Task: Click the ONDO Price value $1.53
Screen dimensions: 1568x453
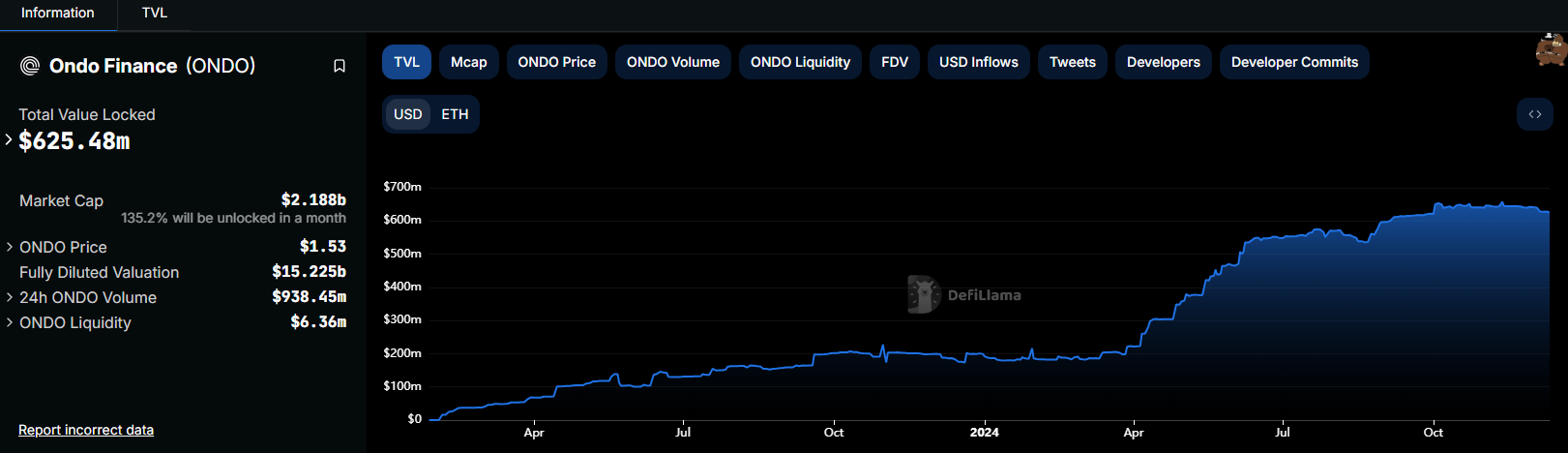Action: [x=323, y=247]
